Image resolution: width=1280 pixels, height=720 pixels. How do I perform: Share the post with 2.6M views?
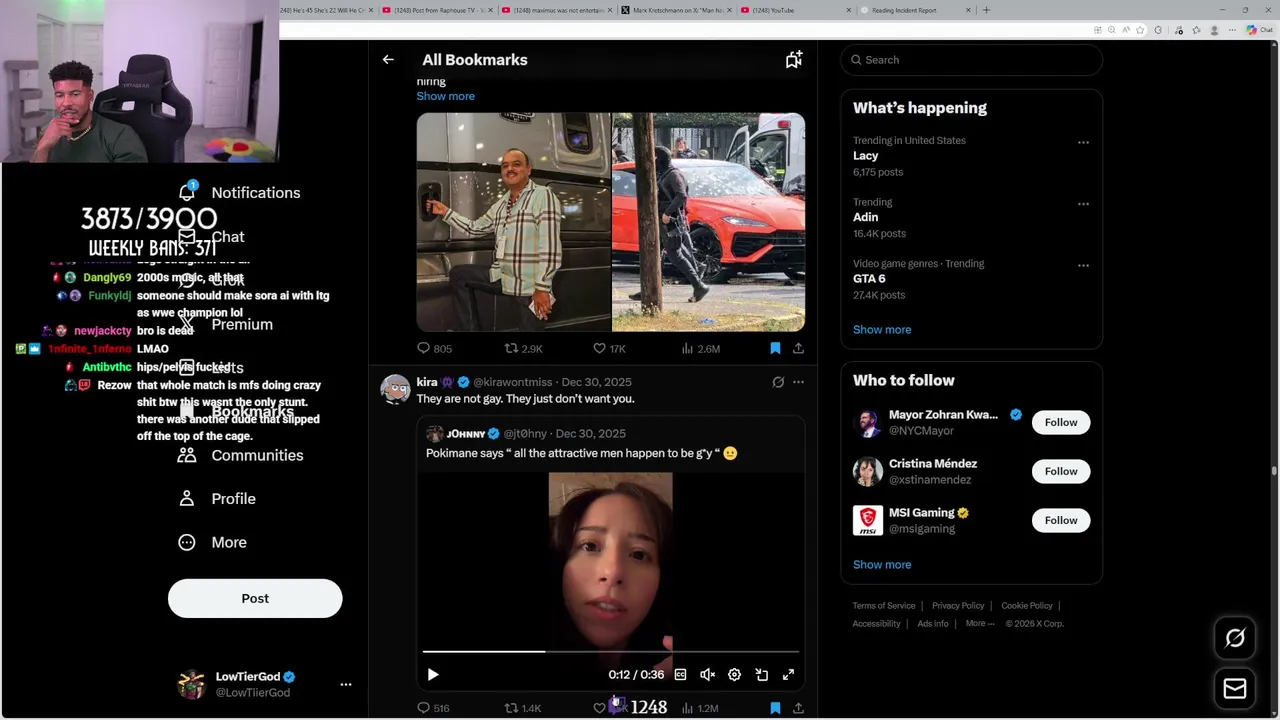[798, 348]
